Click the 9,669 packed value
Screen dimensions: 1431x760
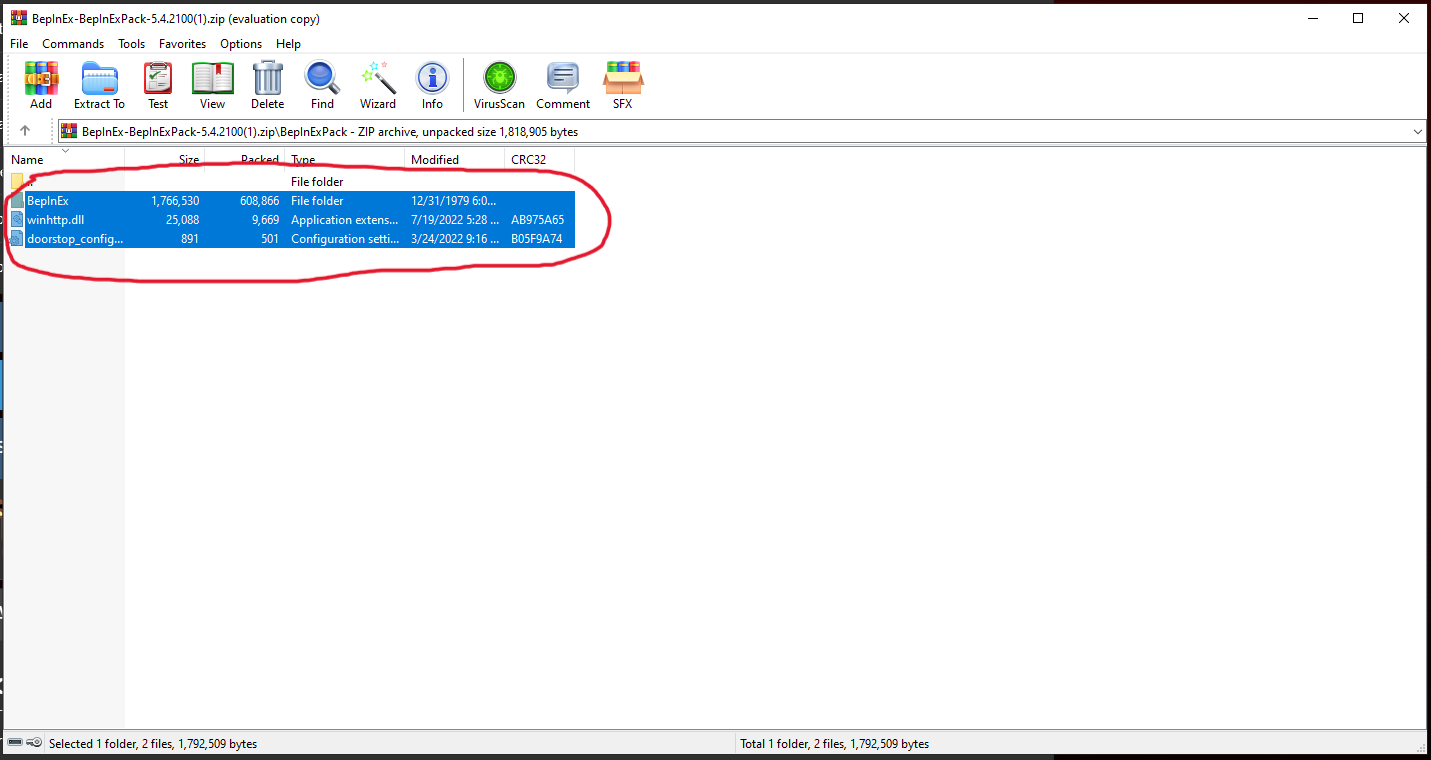click(265, 220)
